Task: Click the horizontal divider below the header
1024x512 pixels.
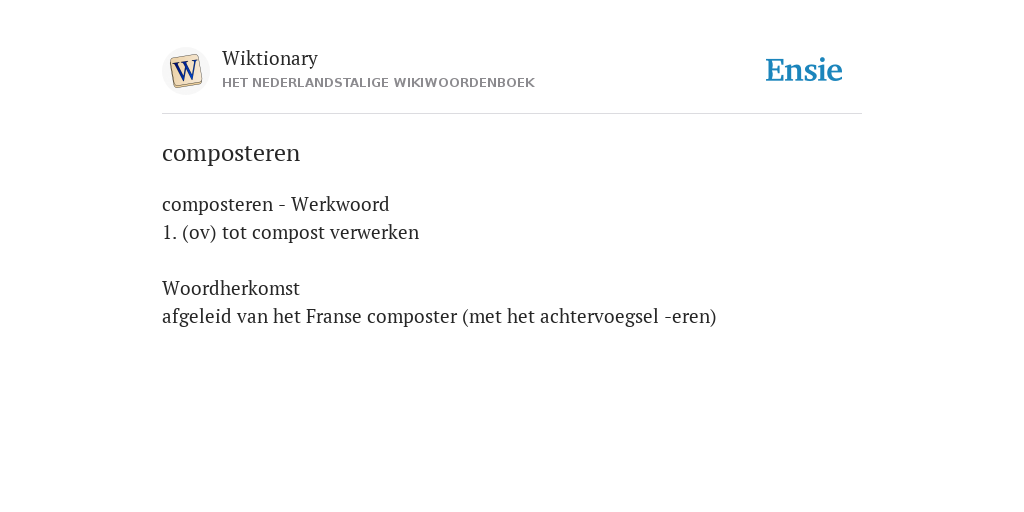Action: point(512,114)
